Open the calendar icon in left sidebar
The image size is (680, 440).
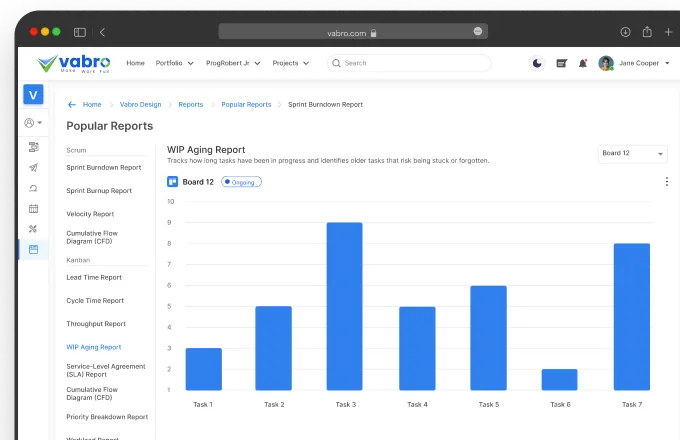(33, 208)
